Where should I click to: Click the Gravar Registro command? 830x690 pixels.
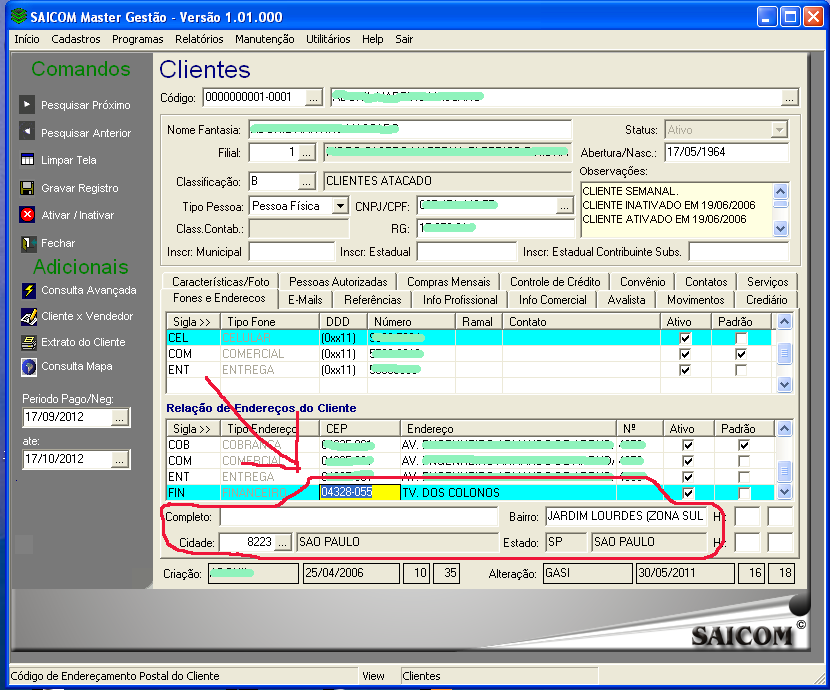pos(80,188)
